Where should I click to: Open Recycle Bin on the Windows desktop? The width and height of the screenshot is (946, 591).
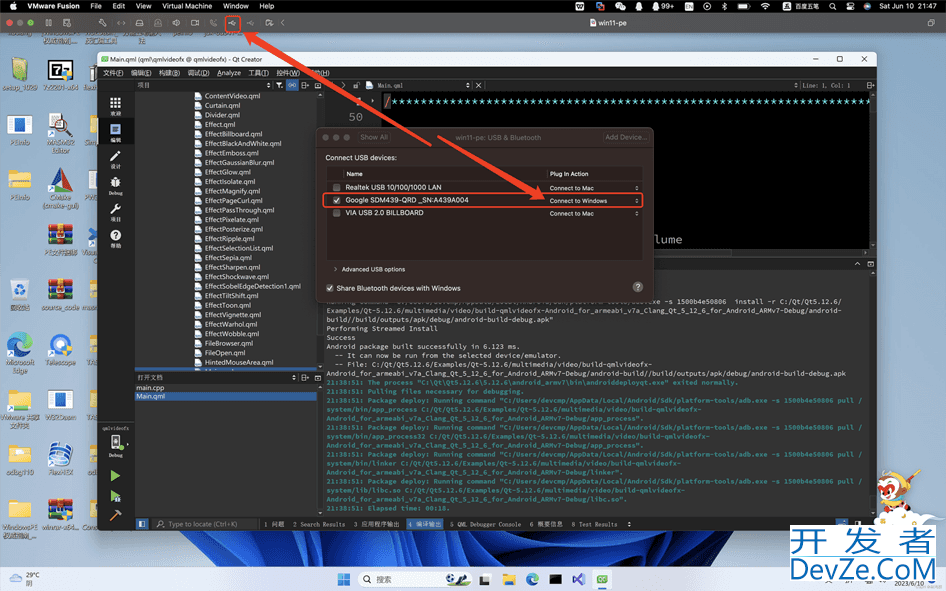pyautogui.click(x=20, y=294)
